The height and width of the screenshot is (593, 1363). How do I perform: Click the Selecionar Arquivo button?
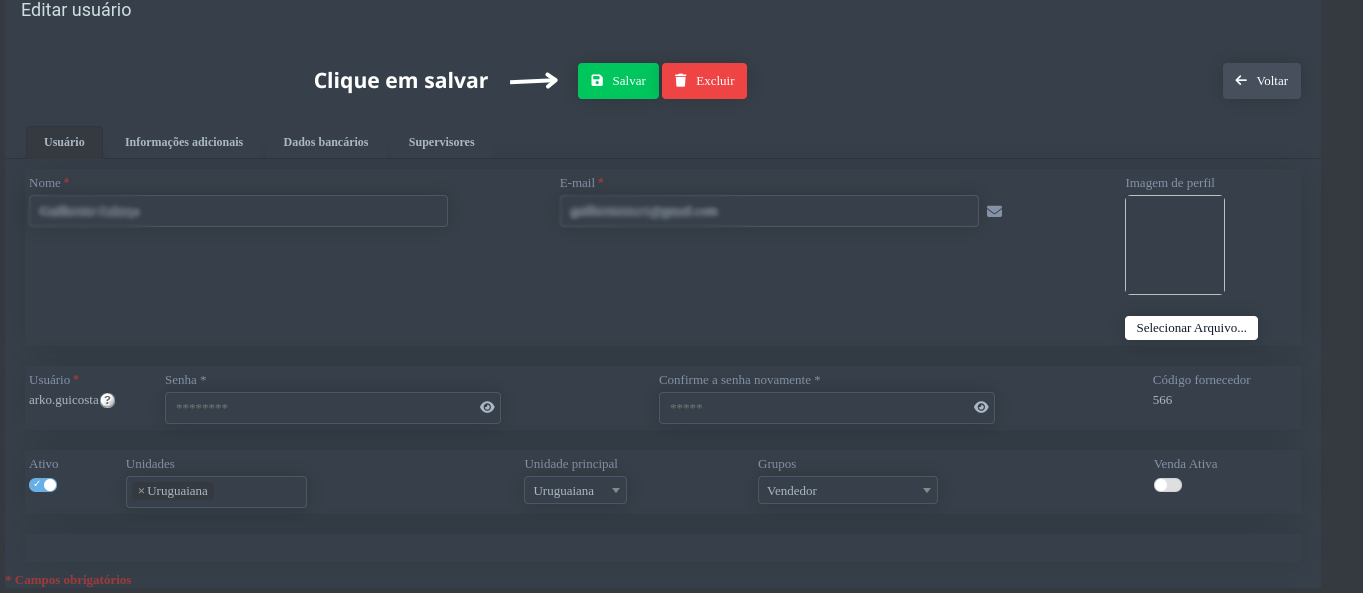click(1191, 328)
